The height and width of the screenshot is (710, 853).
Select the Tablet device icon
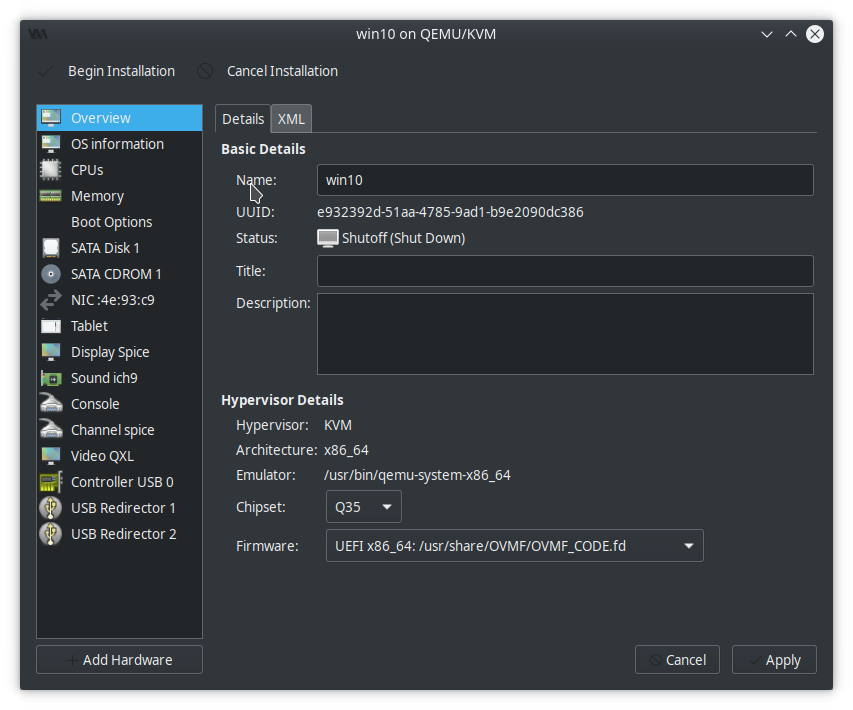pos(51,326)
